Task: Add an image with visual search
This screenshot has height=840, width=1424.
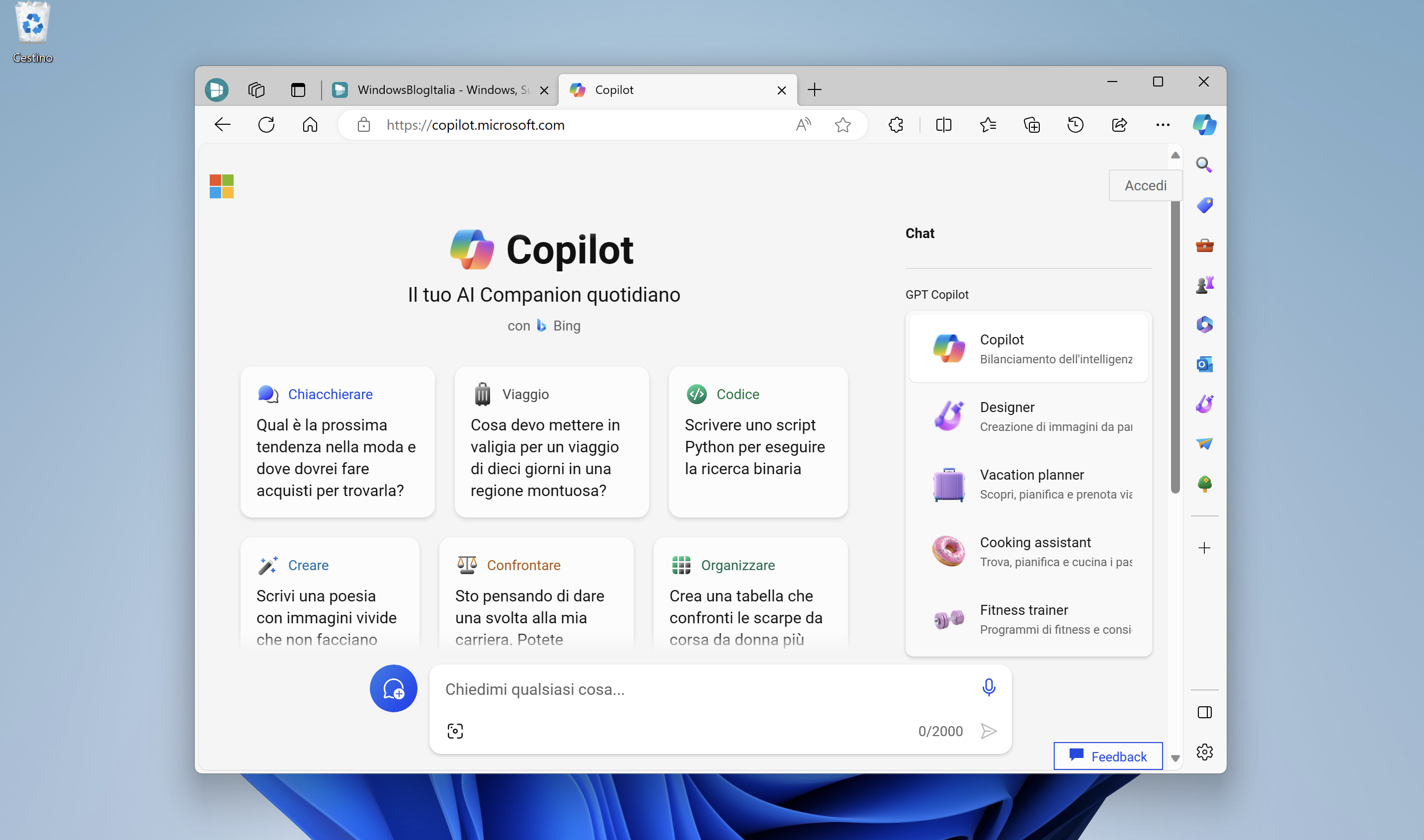Action: [455, 731]
